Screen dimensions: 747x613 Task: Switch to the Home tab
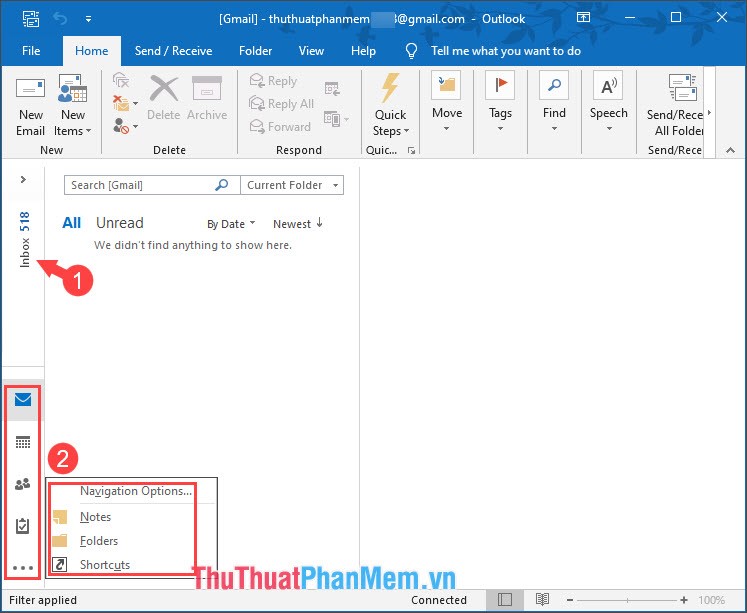click(91, 51)
